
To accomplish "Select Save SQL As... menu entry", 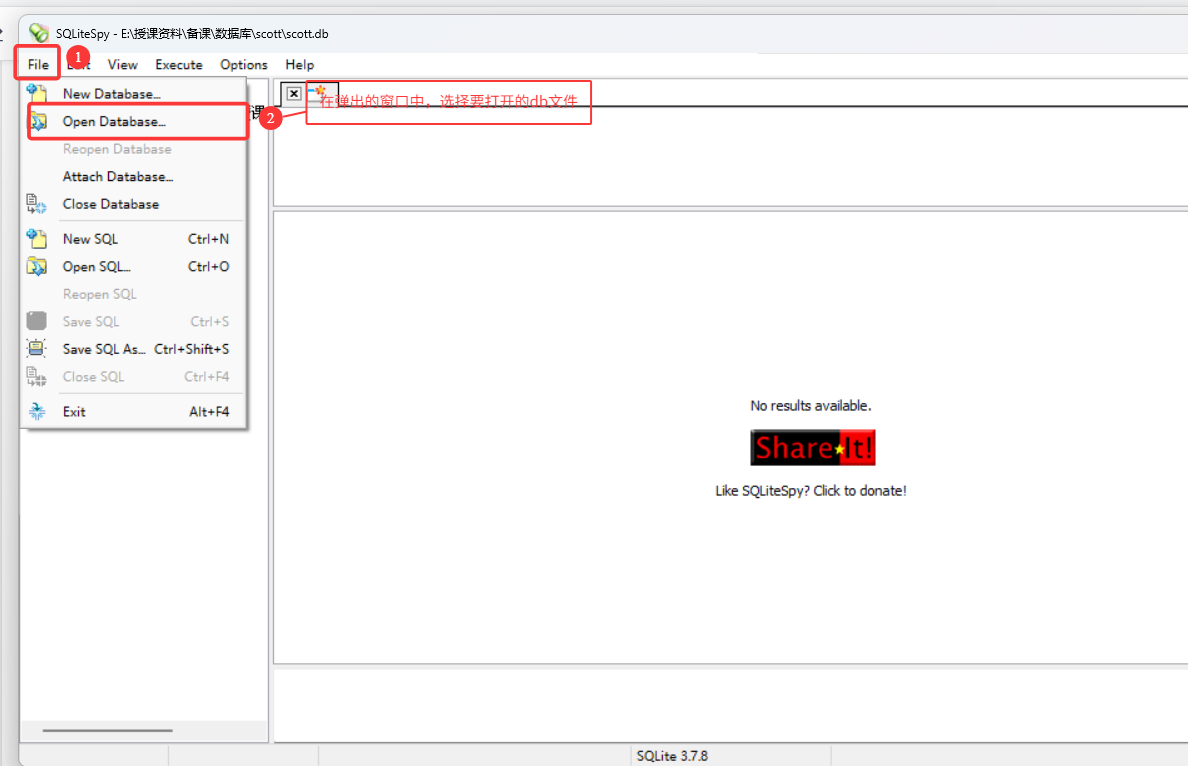I will (133, 349).
